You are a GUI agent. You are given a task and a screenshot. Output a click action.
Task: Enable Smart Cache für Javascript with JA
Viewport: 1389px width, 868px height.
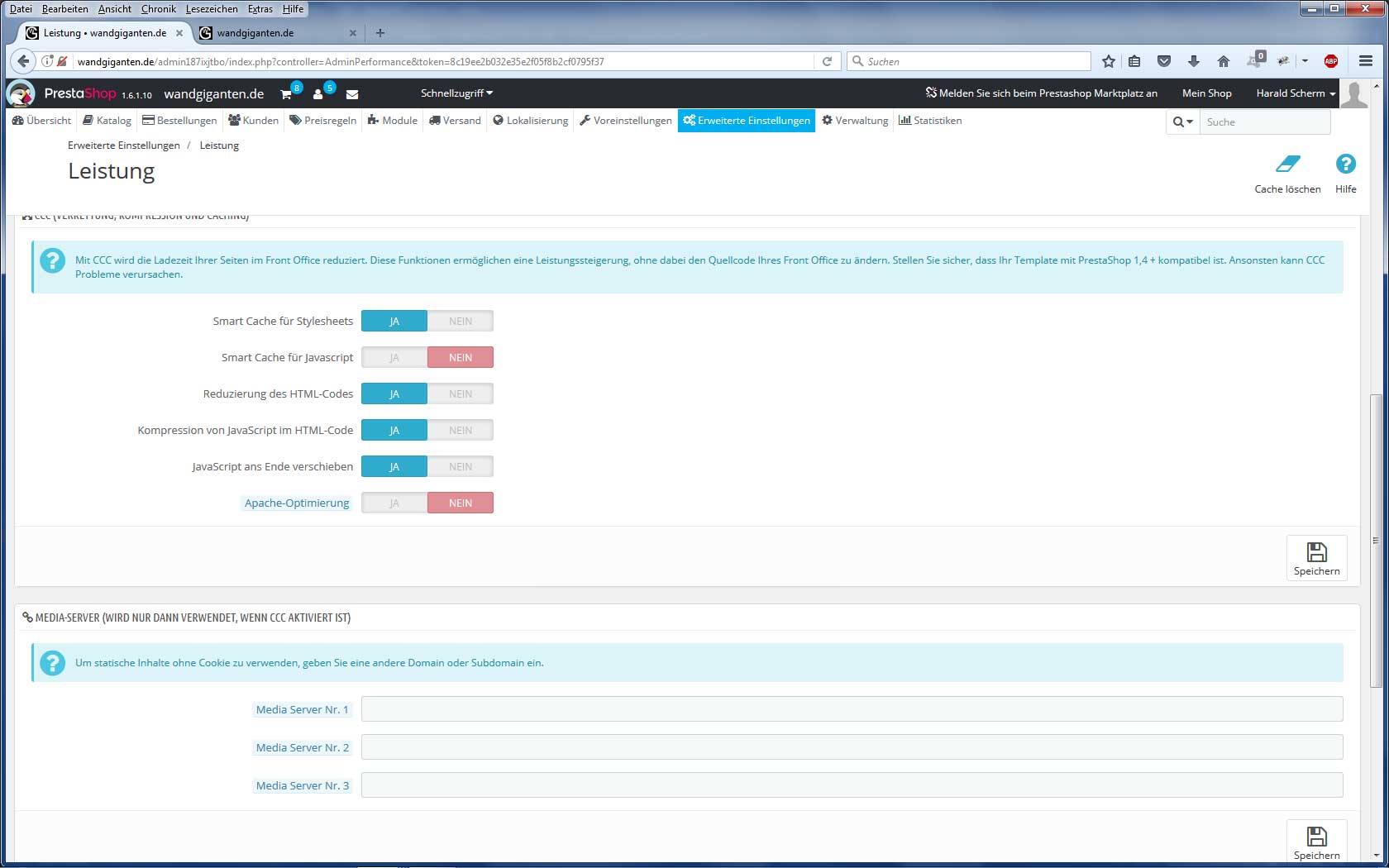coord(394,357)
